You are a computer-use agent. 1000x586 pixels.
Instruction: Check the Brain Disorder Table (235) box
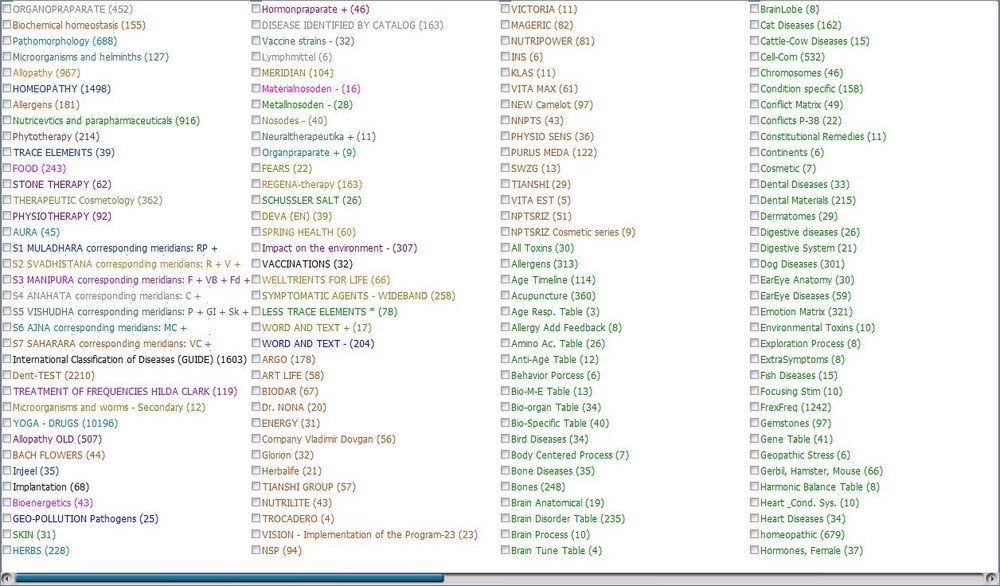[505, 519]
